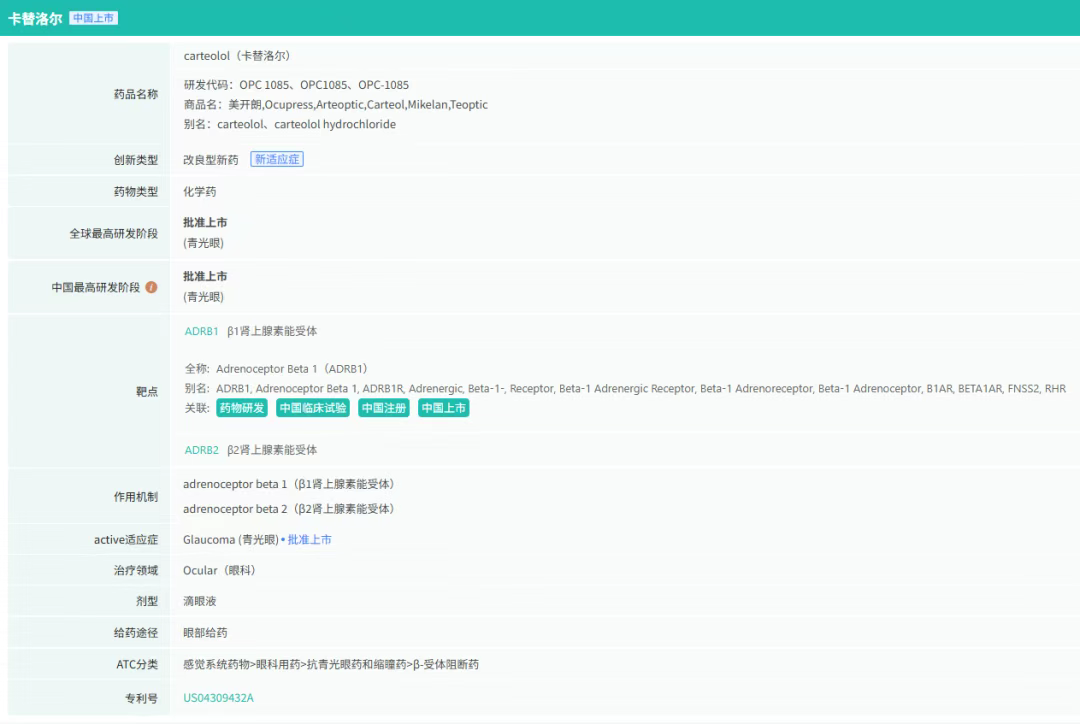Click the 中国注册 related button
The image size is (1080, 724).
[x=384, y=408]
